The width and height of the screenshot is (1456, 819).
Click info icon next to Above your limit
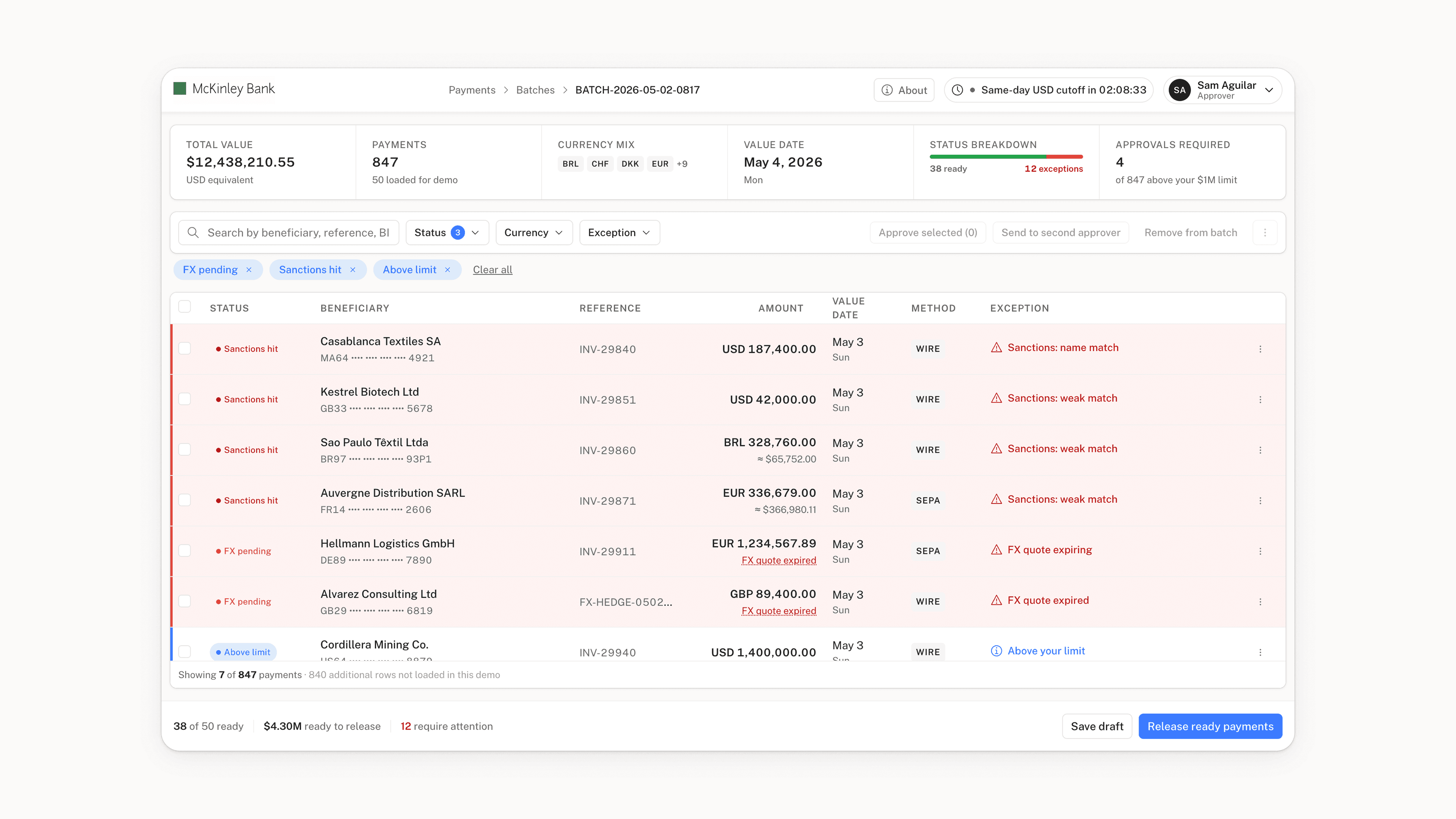pyautogui.click(x=996, y=651)
